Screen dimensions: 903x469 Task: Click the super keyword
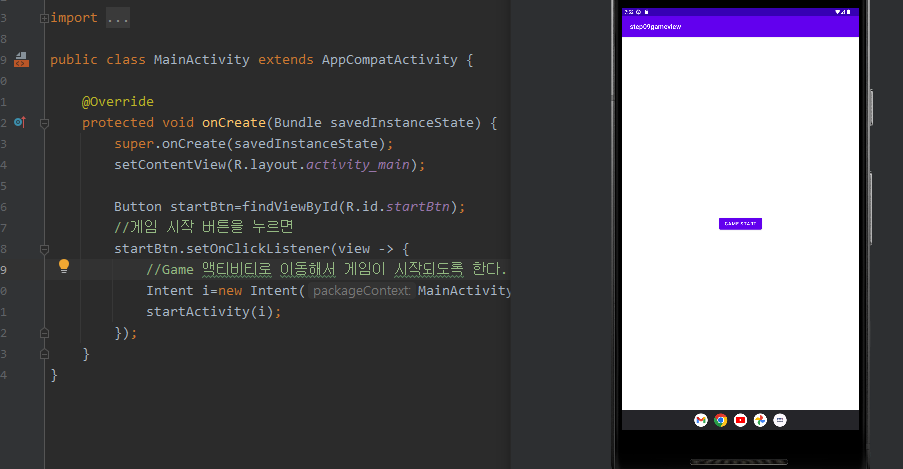pyautogui.click(x=134, y=144)
